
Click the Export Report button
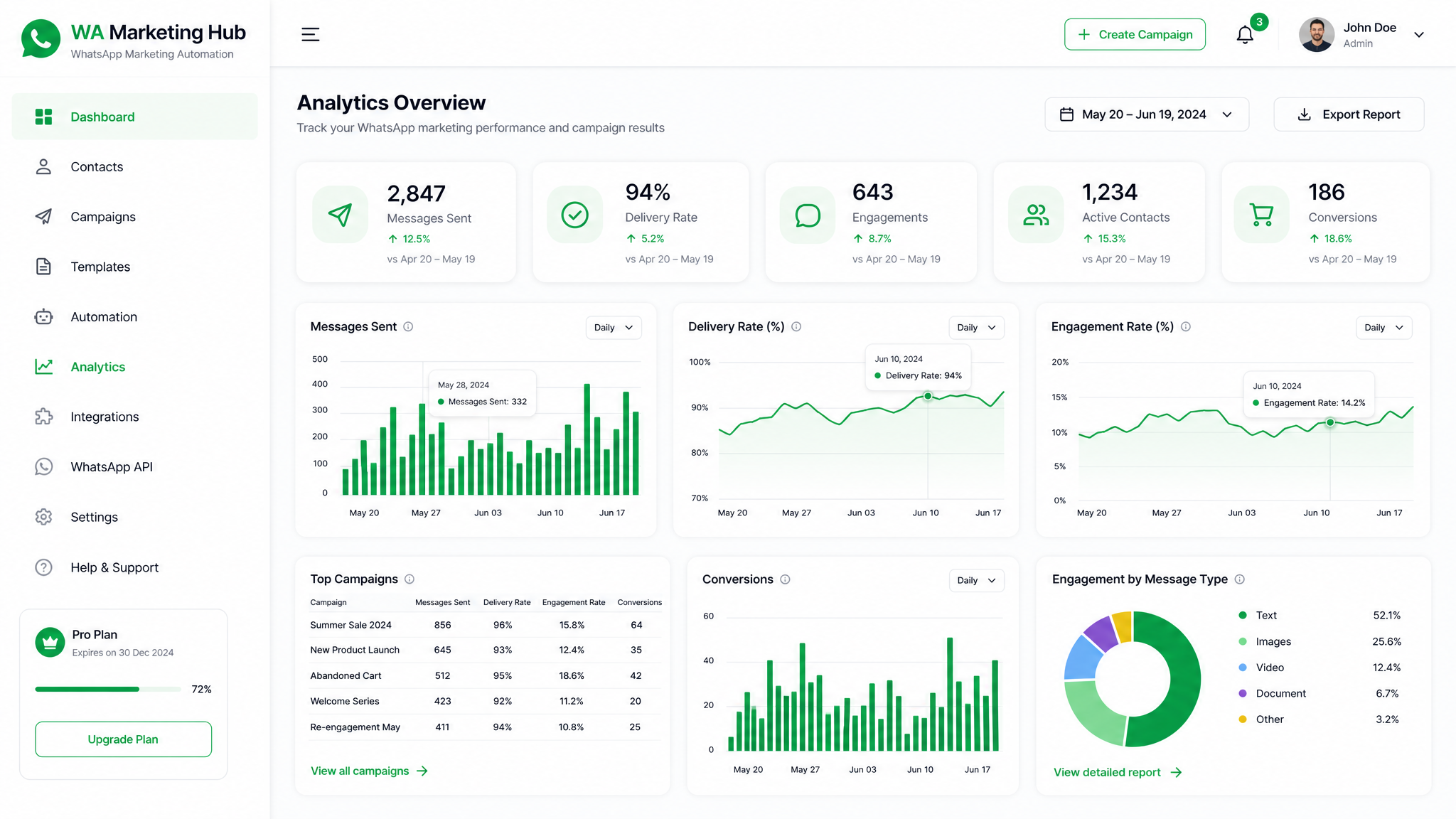(x=1349, y=114)
